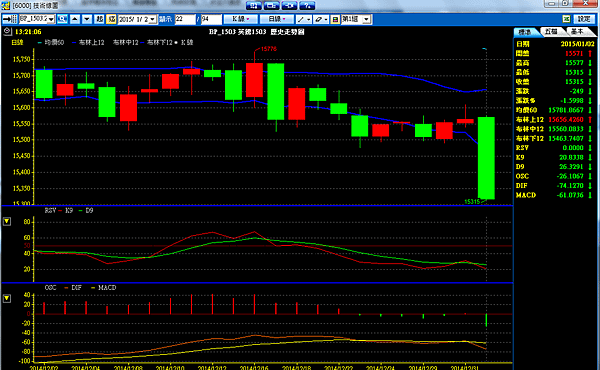Select the line drawing tool icon
The width and height of the screenshot is (600, 370).
[x=304, y=19]
